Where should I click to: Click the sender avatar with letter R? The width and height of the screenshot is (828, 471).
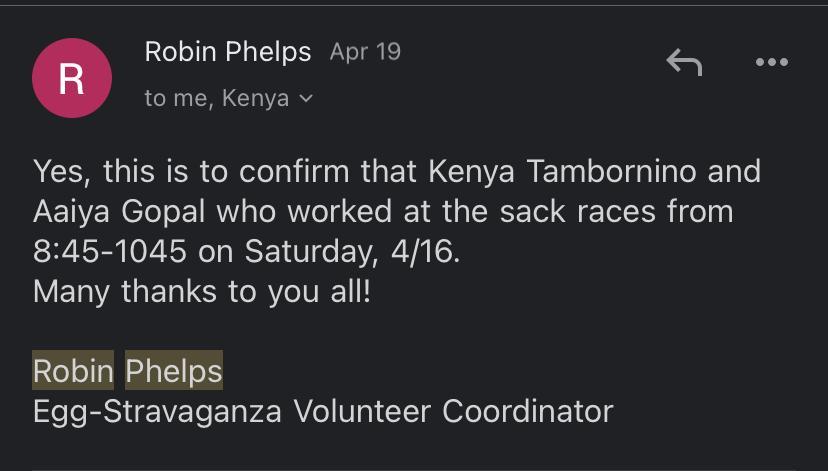[71, 79]
